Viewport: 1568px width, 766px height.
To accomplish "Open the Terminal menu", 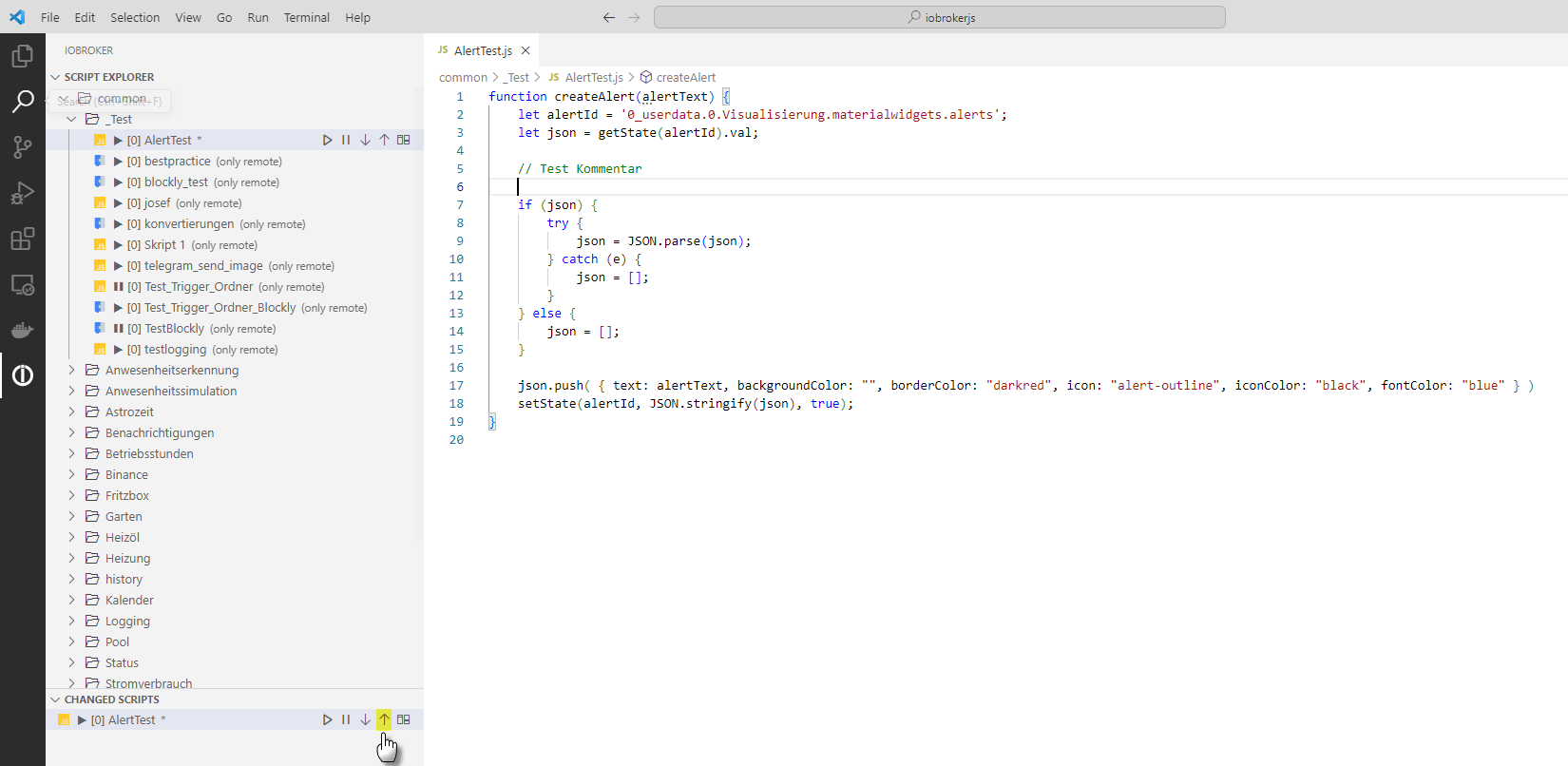I will (306, 17).
